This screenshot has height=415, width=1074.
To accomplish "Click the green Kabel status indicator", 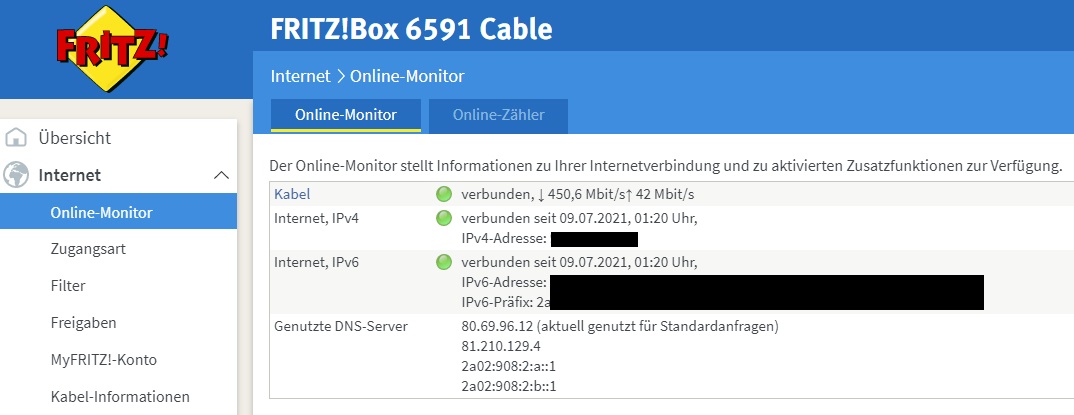I will pyautogui.click(x=444, y=194).
